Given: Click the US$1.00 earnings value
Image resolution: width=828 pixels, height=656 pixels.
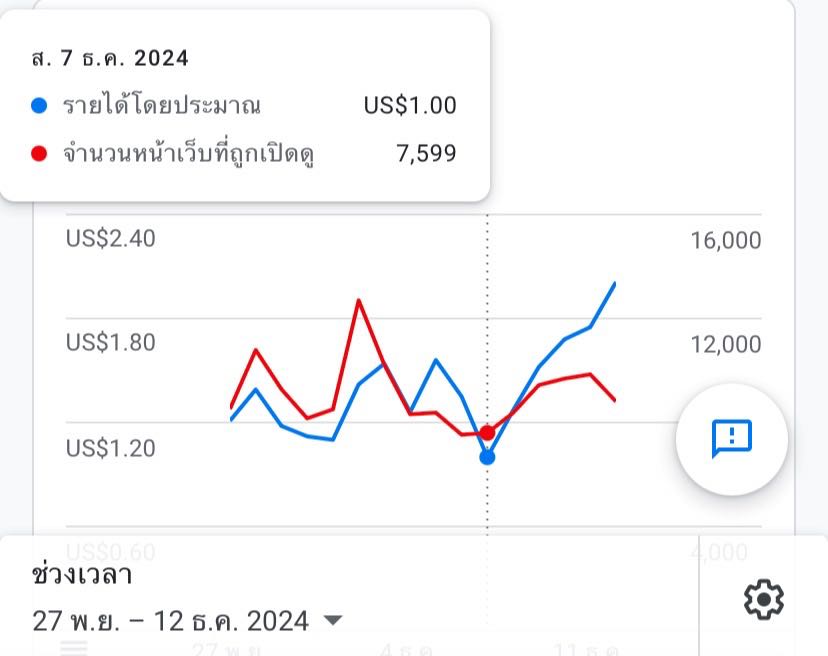Looking at the screenshot, I should (410, 105).
